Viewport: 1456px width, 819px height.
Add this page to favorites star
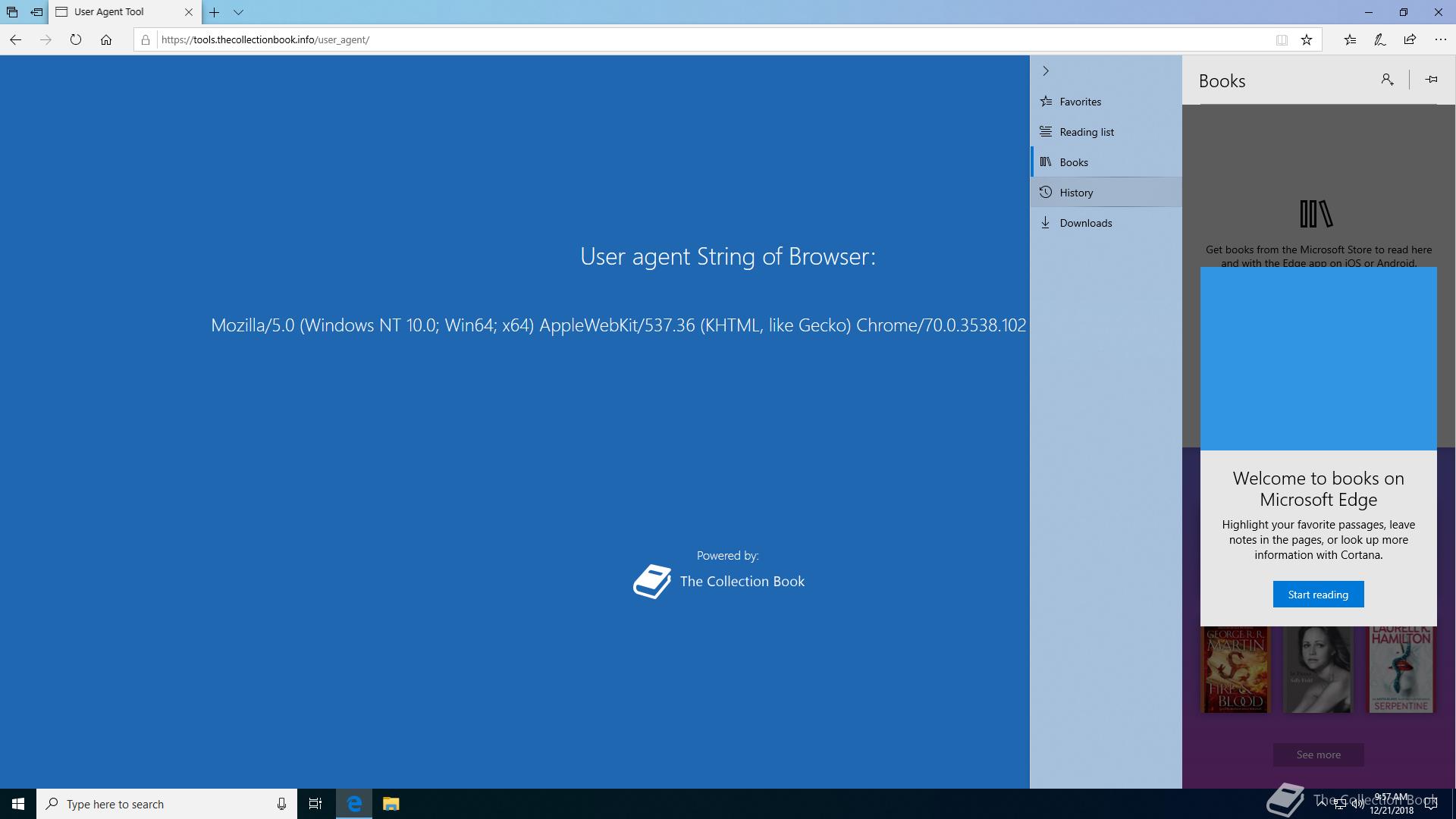point(1307,40)
